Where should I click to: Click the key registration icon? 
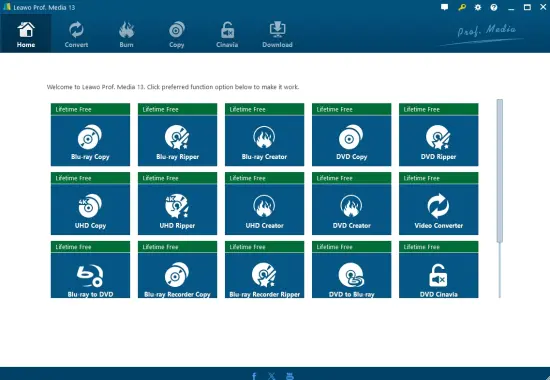(x=462, y=7)
